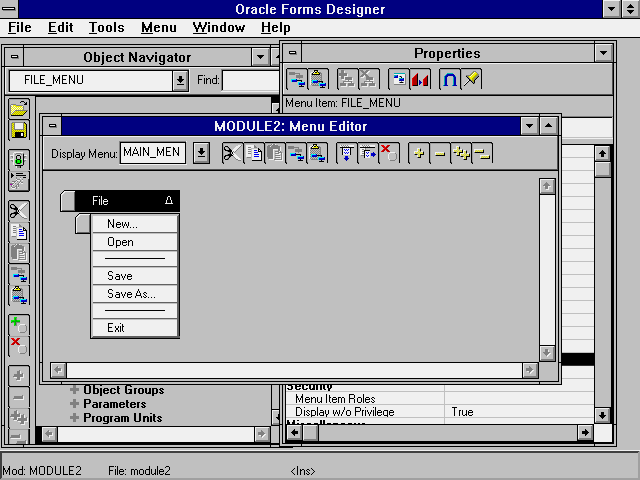Click the Cut scissors icon in Menu Editor toolbar
Image resolution: width=640 pixels, height=480 pixels.
pyautogui.click(x=232, y=152)
